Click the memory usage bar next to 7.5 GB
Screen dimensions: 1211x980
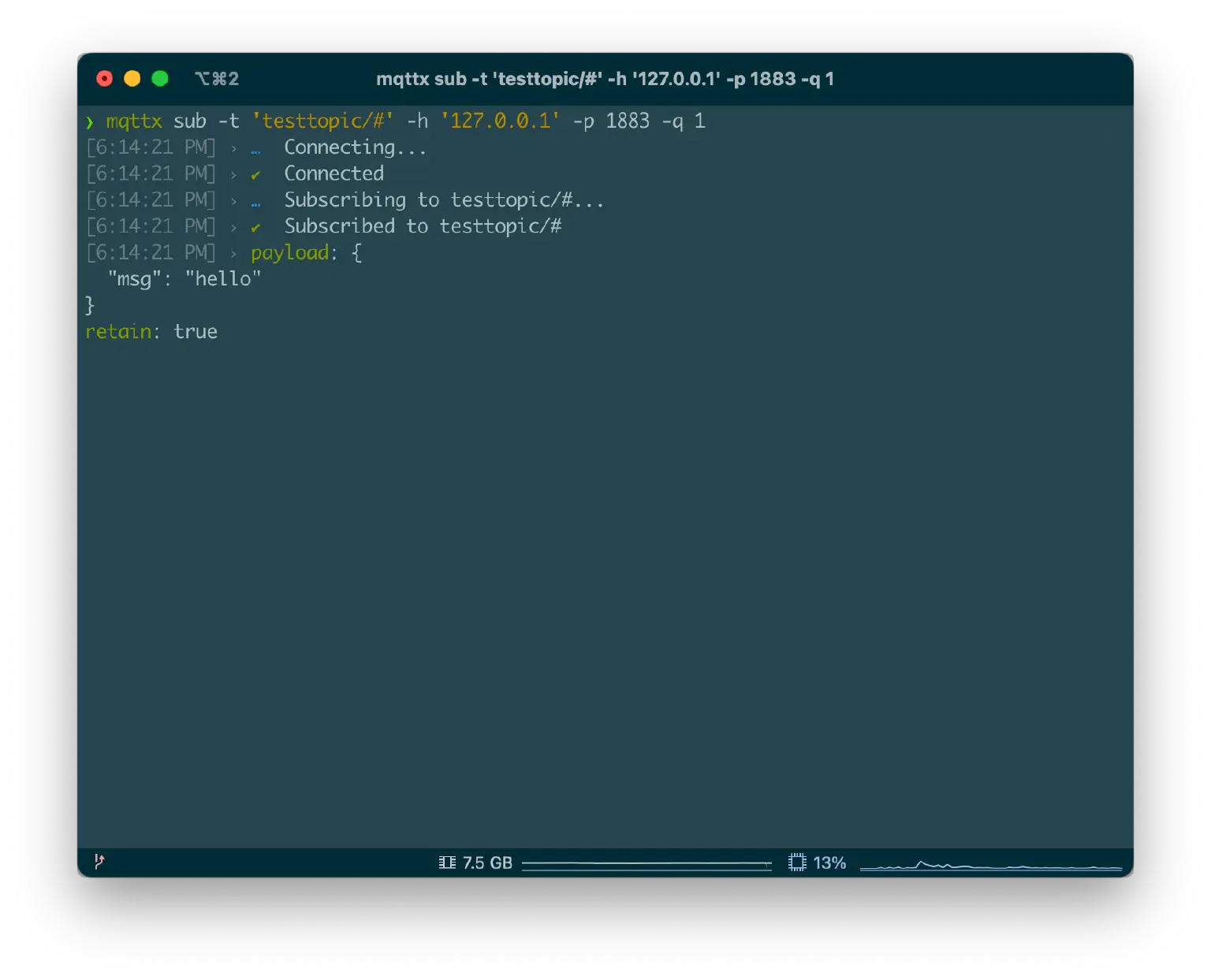[x=646, y=863]
